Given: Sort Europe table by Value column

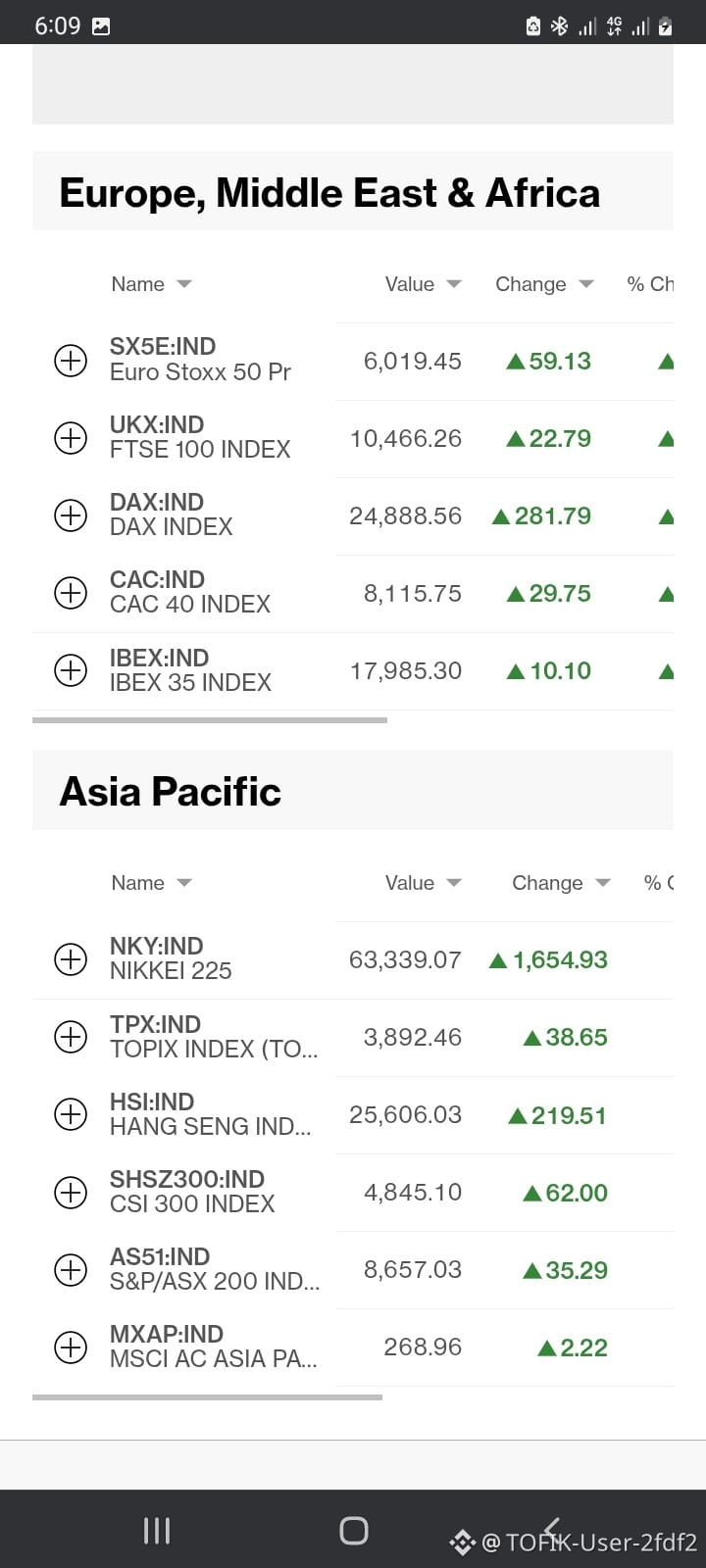Looking at the screenshot, I should tap(424, 284).
